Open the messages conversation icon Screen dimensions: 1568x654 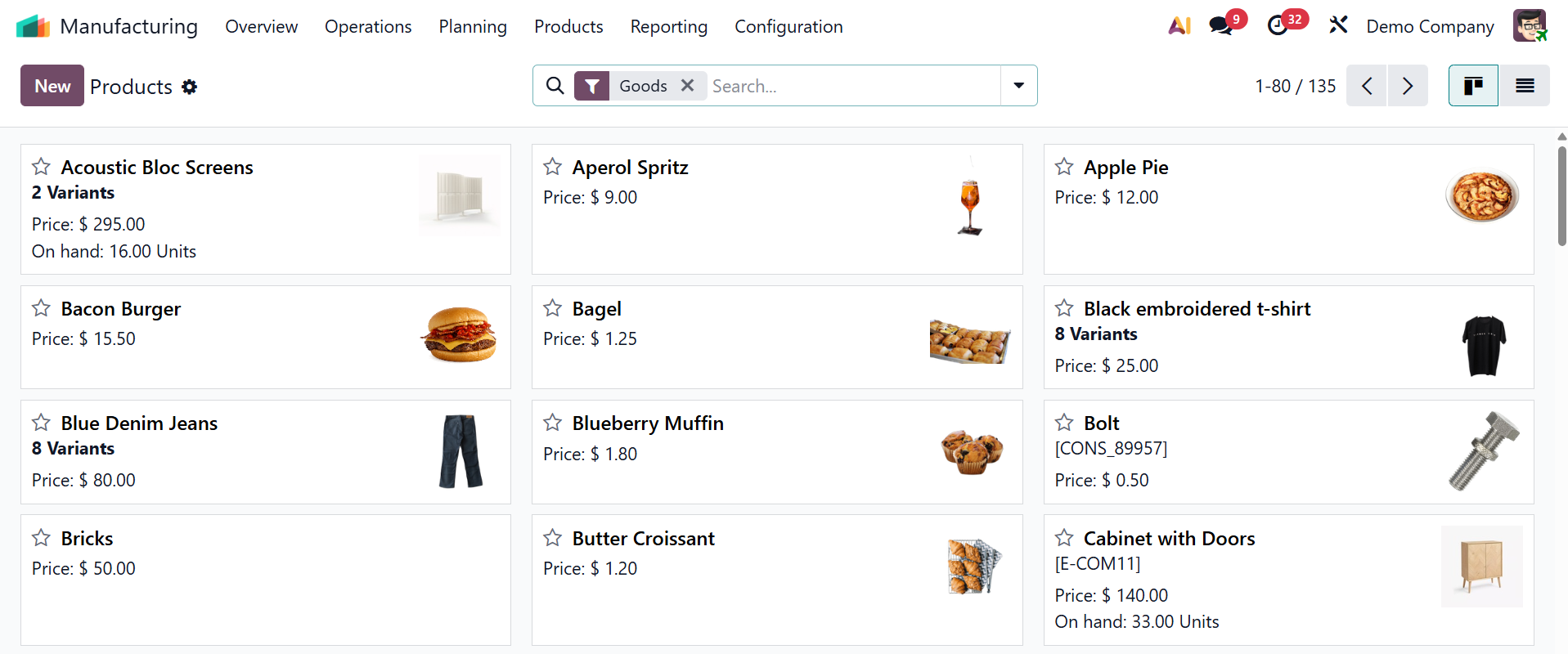[1220, 26]
